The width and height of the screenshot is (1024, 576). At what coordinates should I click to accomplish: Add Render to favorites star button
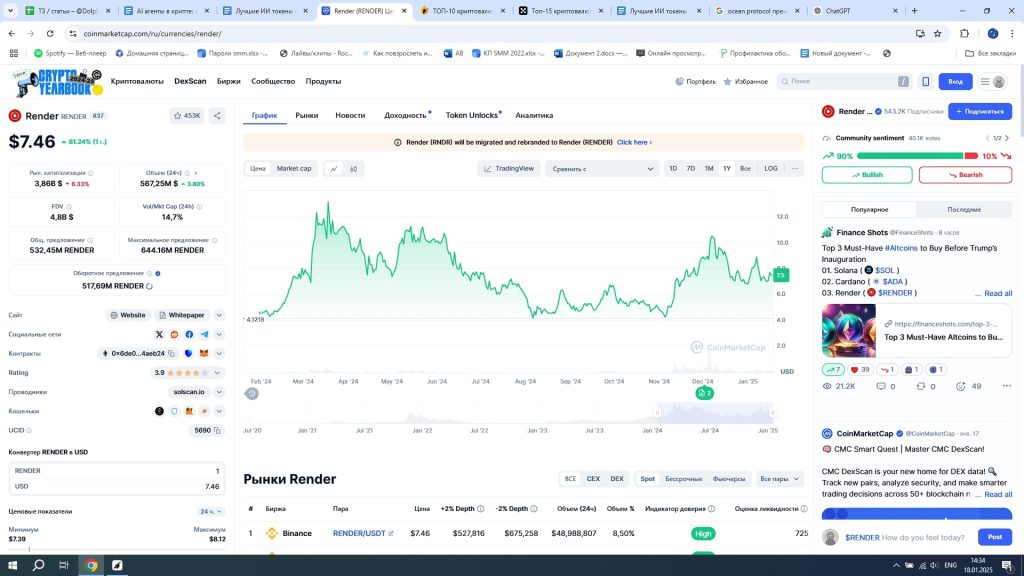click(187, 116)
